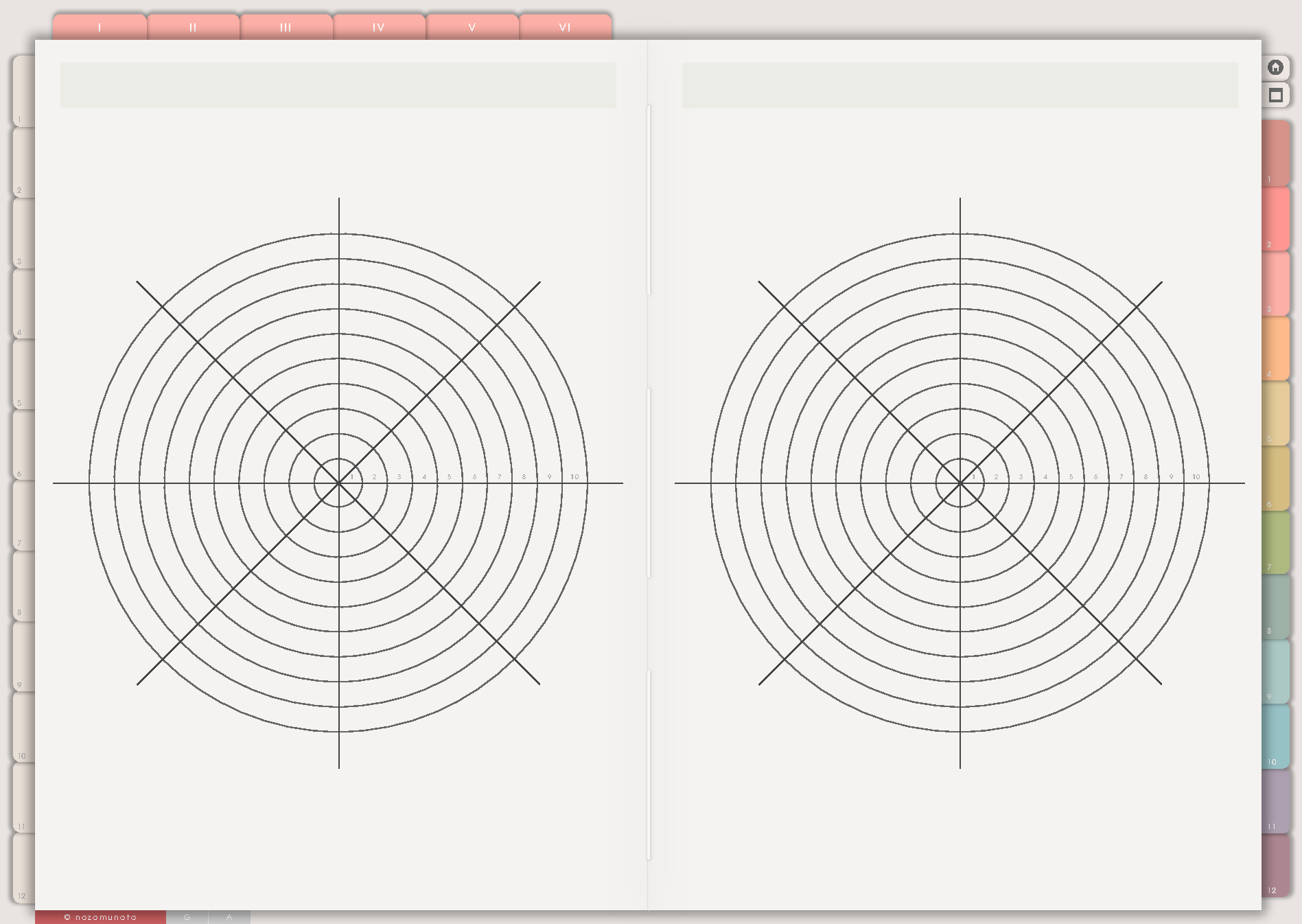
Task: Select left beige tab 2
Action: point(24,162)
